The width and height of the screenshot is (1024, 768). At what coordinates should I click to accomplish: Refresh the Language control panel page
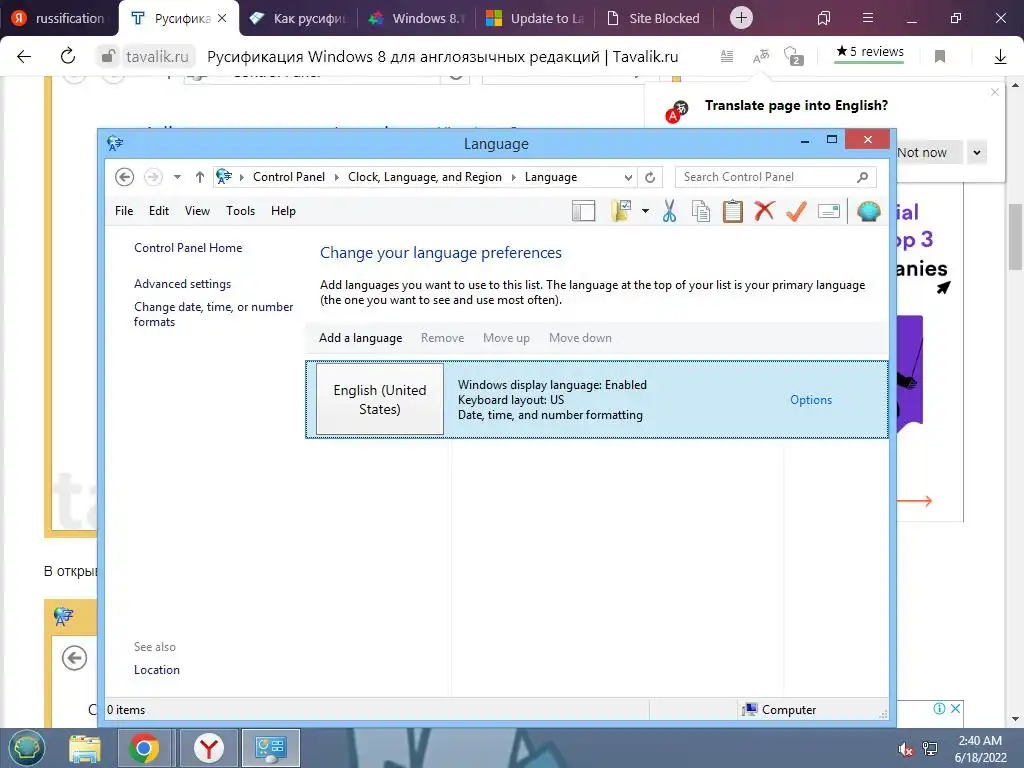pos(650,177)
